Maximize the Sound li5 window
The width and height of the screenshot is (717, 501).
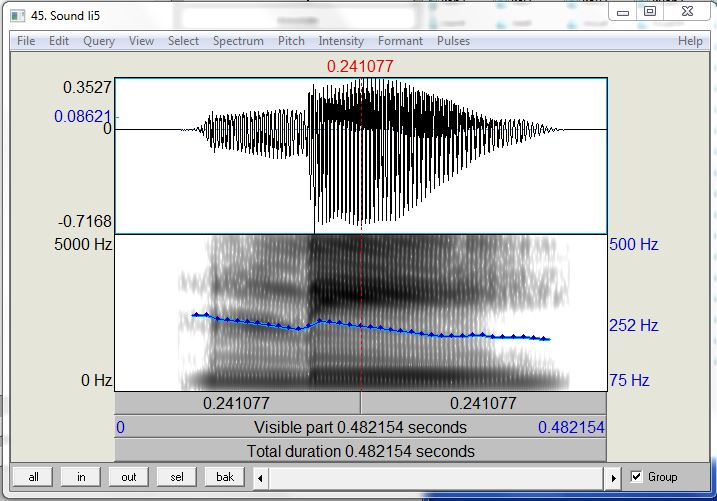650,11
